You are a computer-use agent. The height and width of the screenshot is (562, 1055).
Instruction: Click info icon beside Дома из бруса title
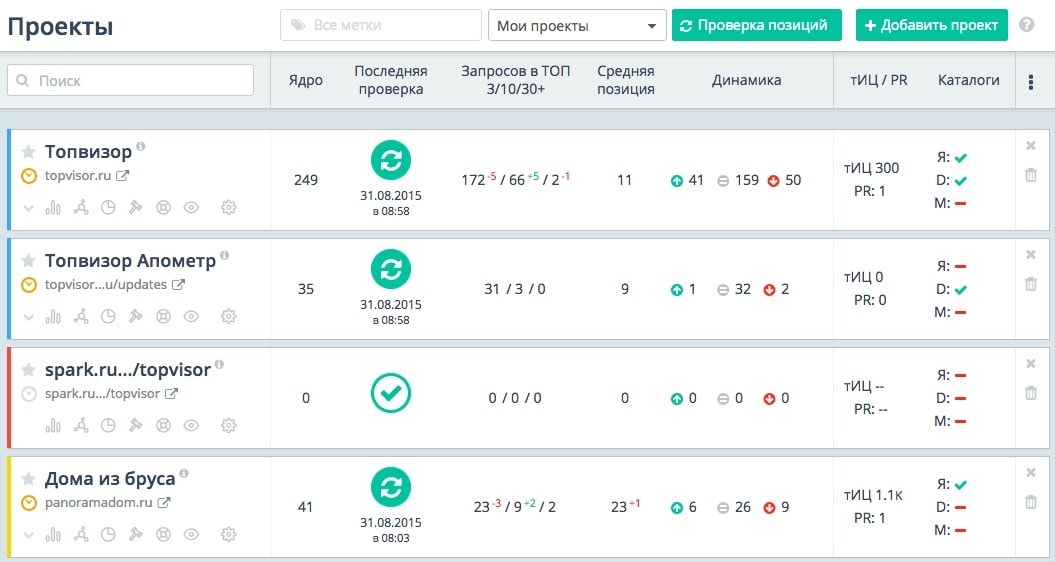[x=184, y=473]
